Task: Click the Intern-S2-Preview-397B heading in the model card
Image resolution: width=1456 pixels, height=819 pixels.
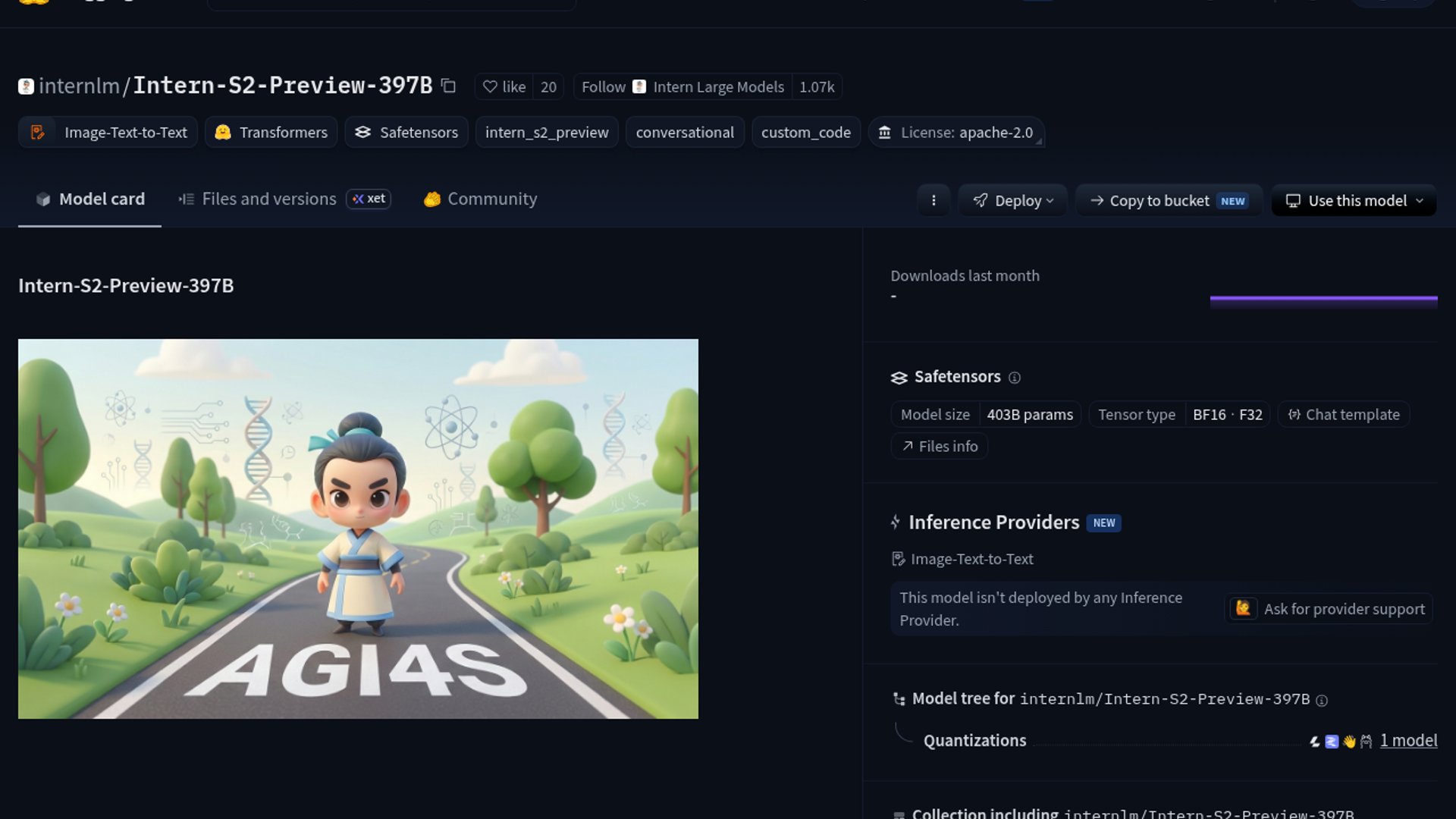Action: coord(126,285)
